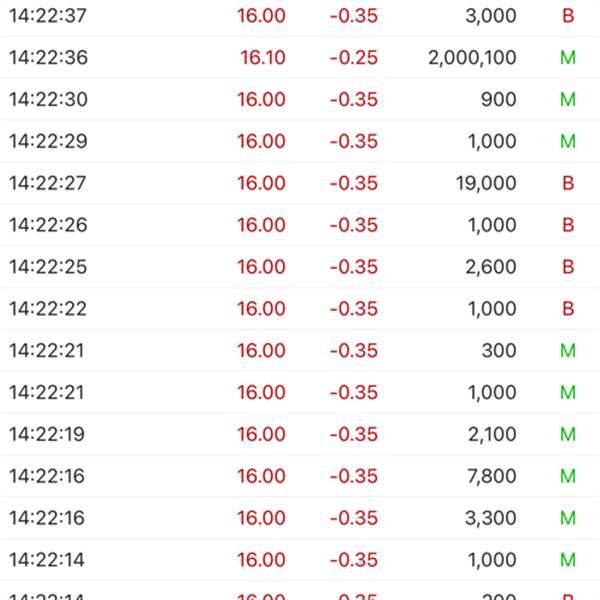Click the B marker in the 14:22:27 row
Viewport: 600px width, 600px height.
point(568,183)
